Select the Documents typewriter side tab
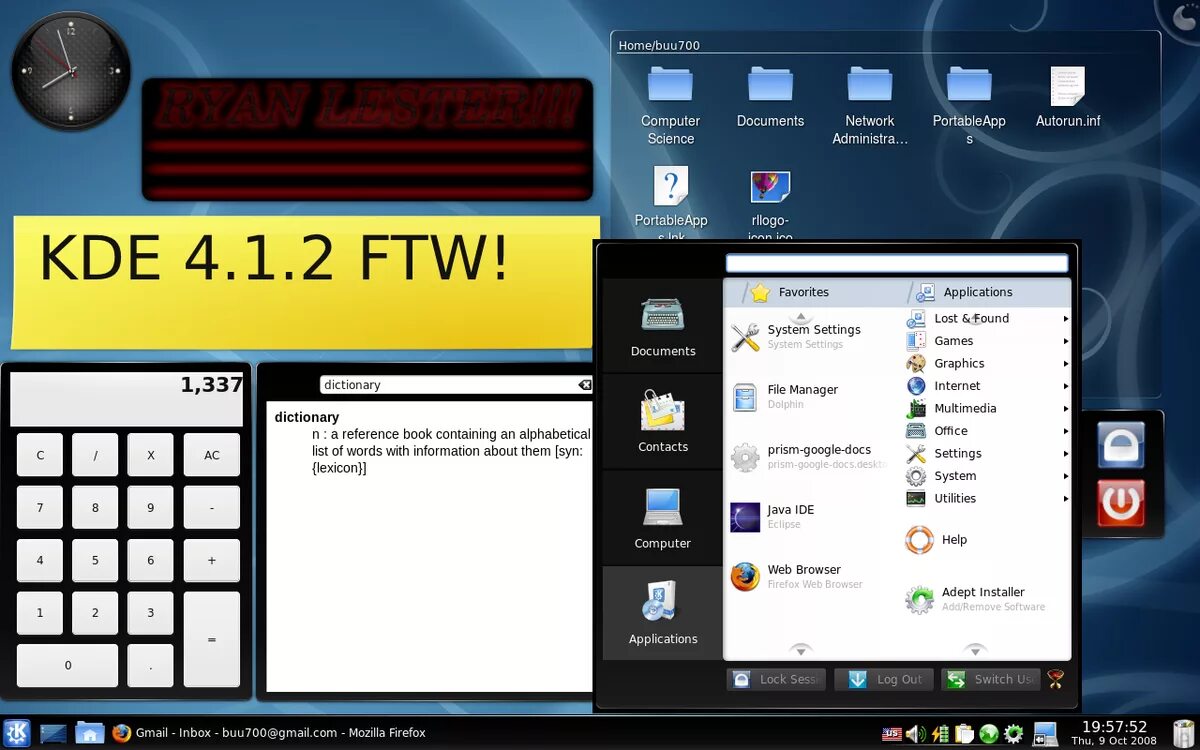The height and width of the screenshot is (750, 1200). (663, 327)
